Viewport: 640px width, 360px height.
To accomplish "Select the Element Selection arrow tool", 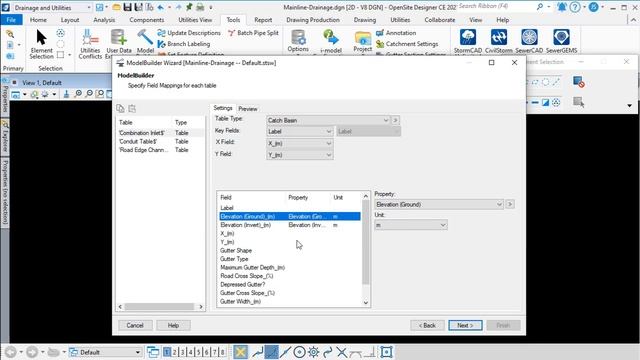I will point(41,44).
